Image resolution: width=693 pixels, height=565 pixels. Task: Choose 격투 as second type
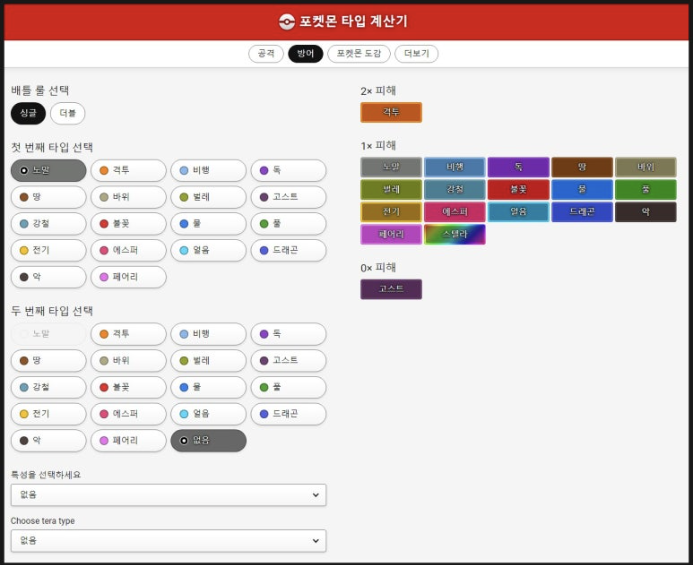129,334
